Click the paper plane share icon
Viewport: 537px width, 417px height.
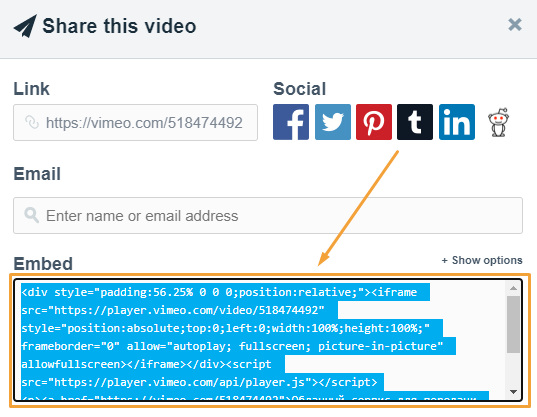(x=25, y=26)
